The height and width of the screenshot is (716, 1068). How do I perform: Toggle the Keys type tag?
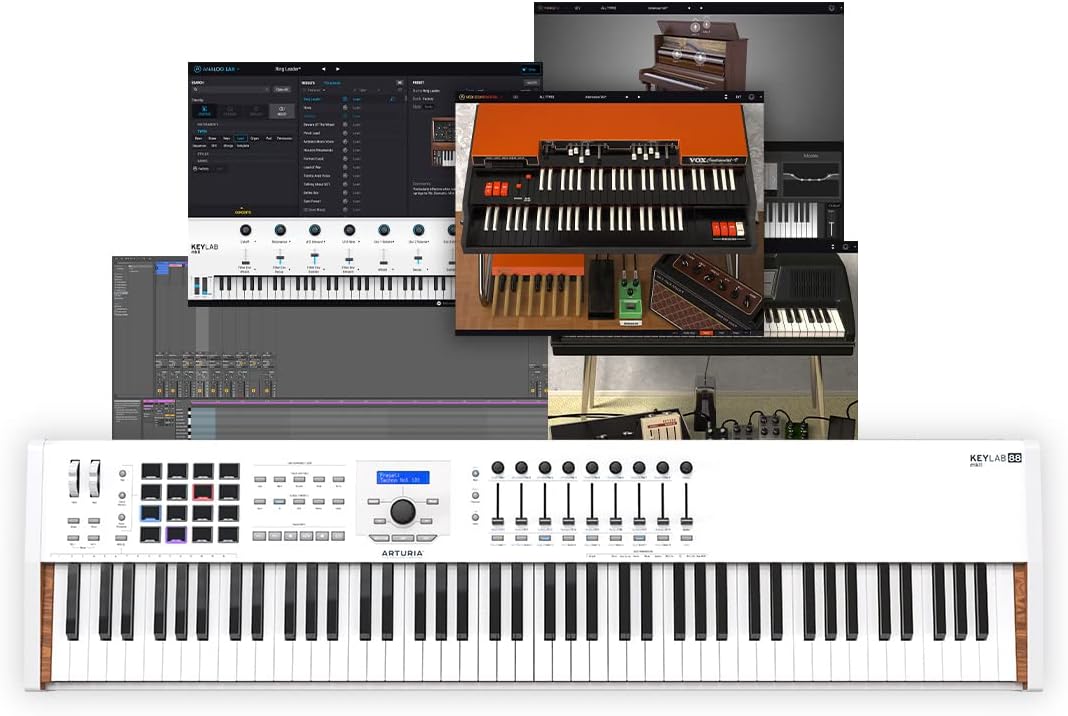pos(227,138)
